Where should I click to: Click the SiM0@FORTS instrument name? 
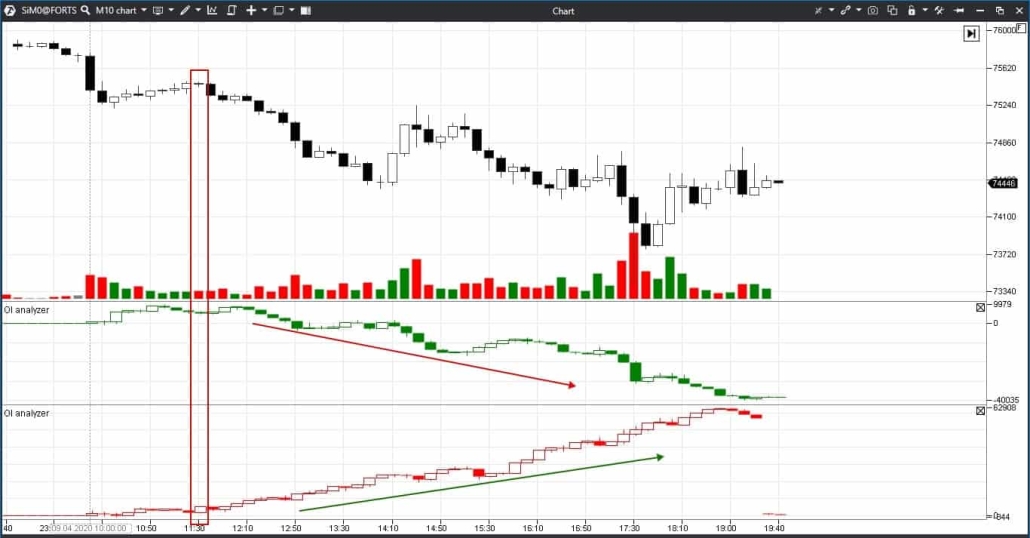[x=50, y=10]
